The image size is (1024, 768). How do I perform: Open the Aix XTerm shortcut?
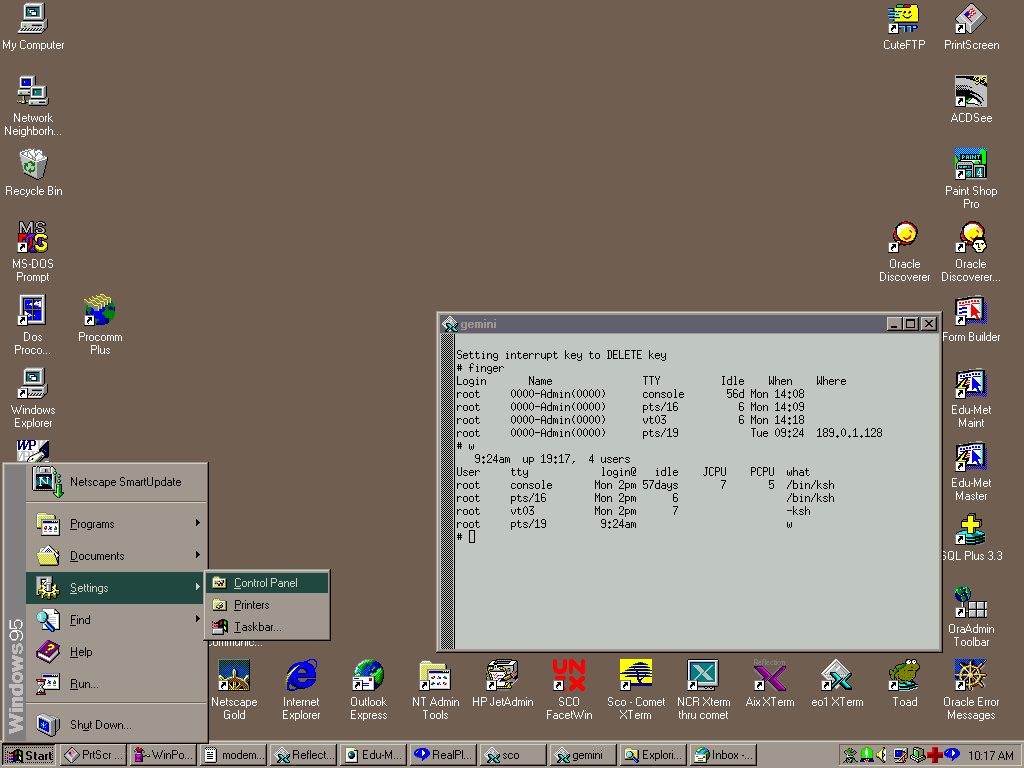(x=770, y=684)
